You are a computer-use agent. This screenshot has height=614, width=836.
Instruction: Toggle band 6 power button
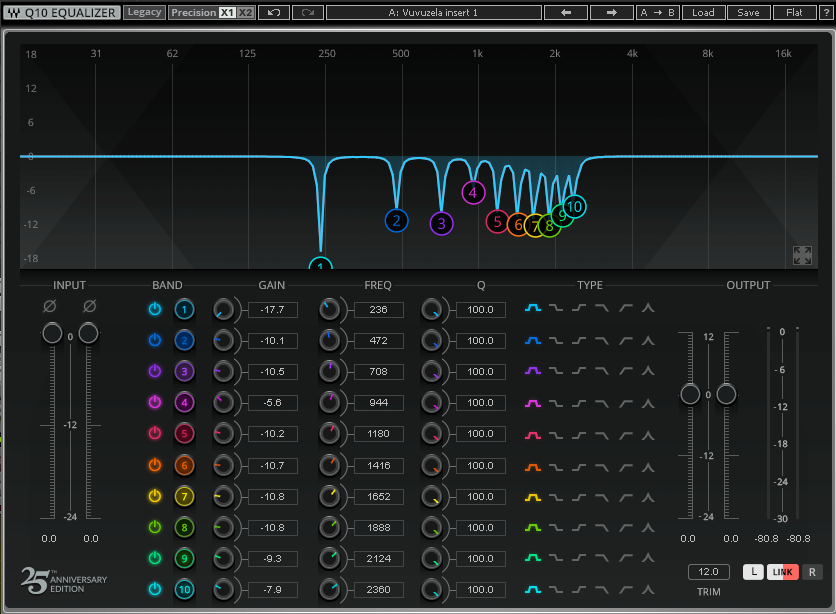pos(155,465)
